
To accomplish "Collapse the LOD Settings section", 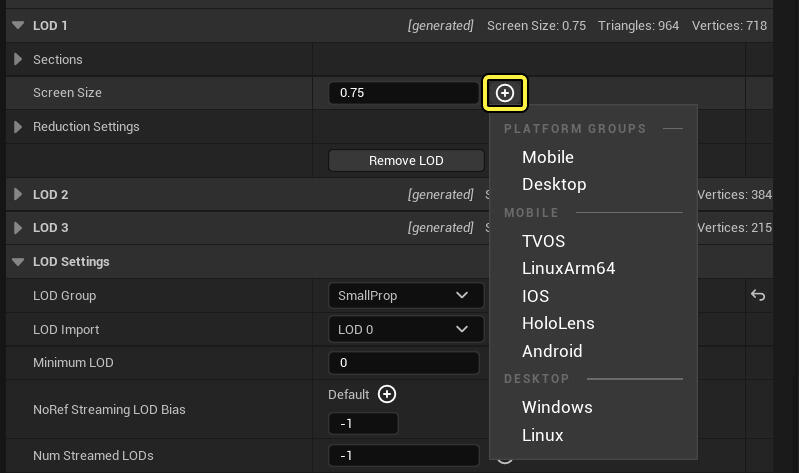I will pos(18,262).
